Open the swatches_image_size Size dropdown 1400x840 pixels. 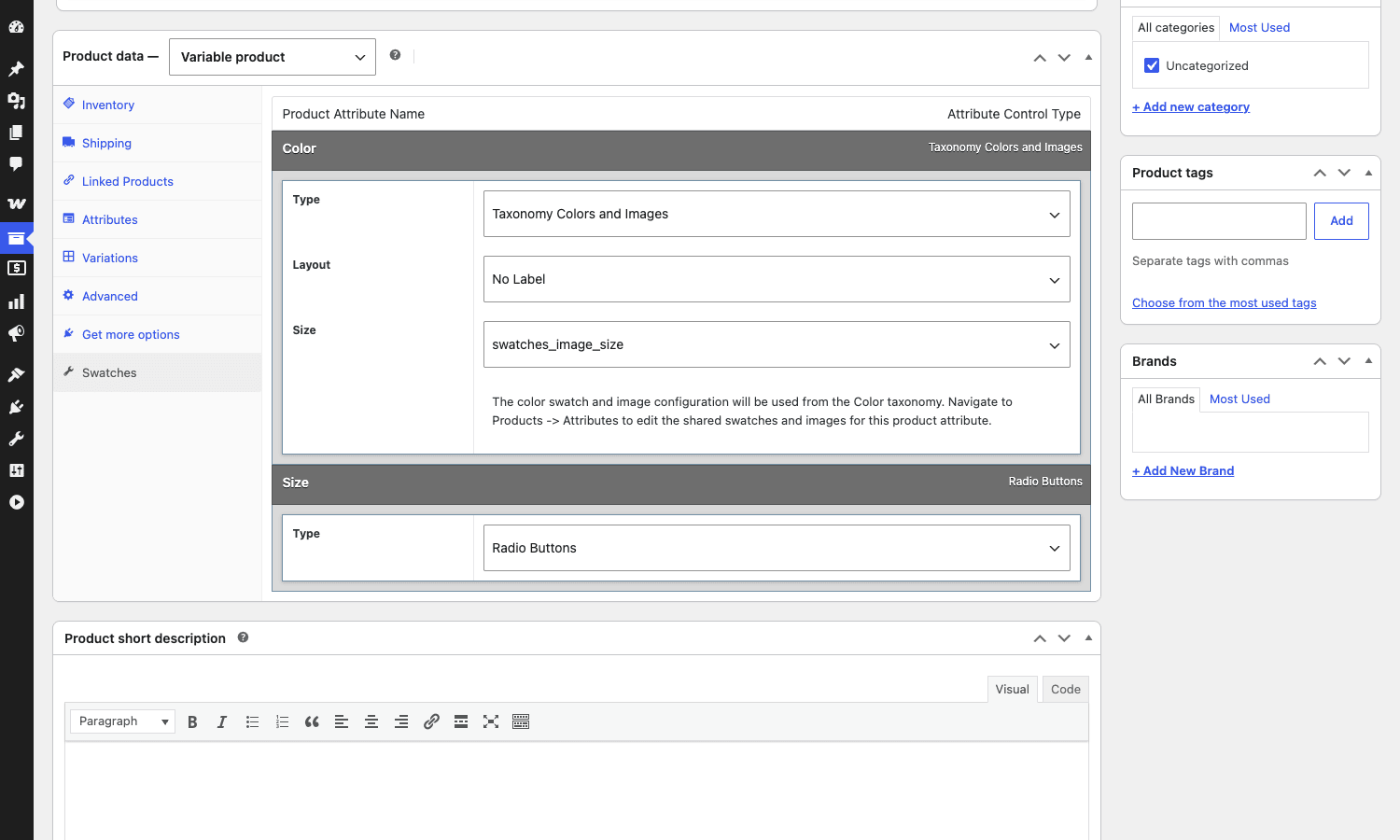[777, 344]
